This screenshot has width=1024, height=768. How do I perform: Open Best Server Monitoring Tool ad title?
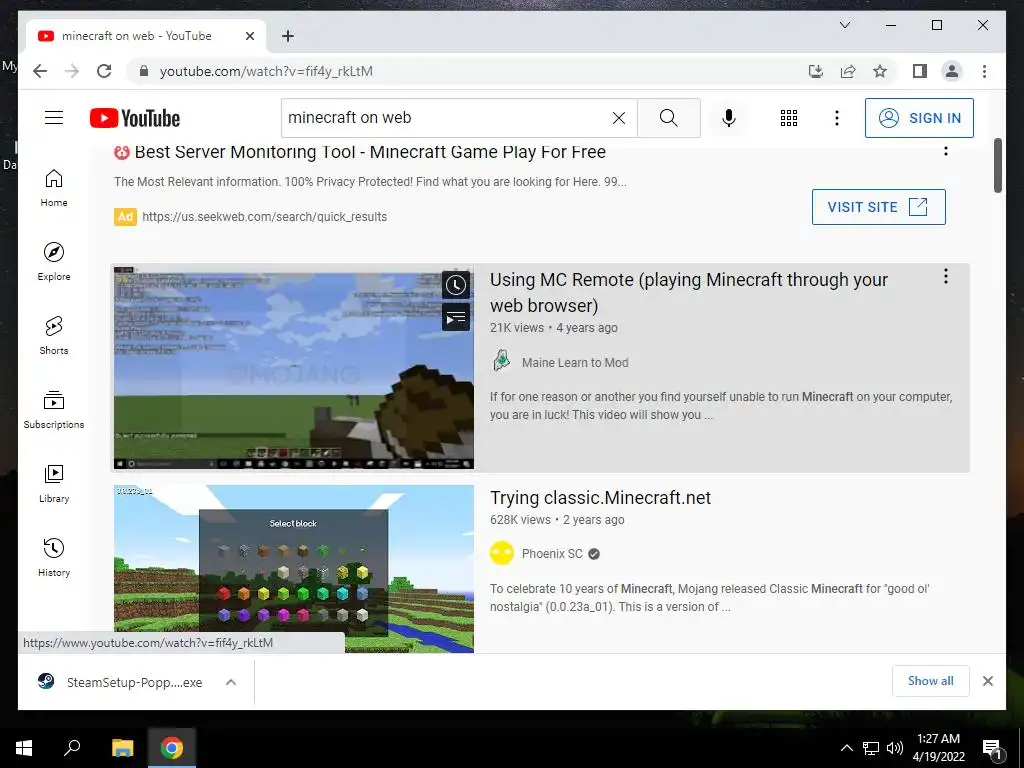[x=370, y=152]
